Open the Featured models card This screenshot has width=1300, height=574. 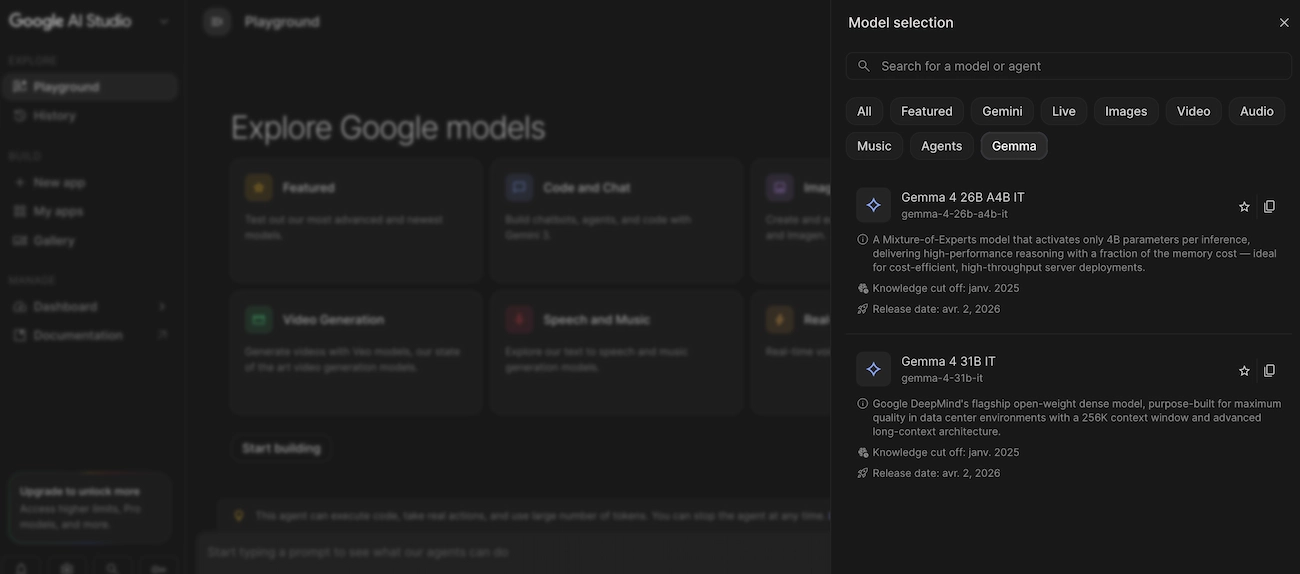click(x=356, y=220)
